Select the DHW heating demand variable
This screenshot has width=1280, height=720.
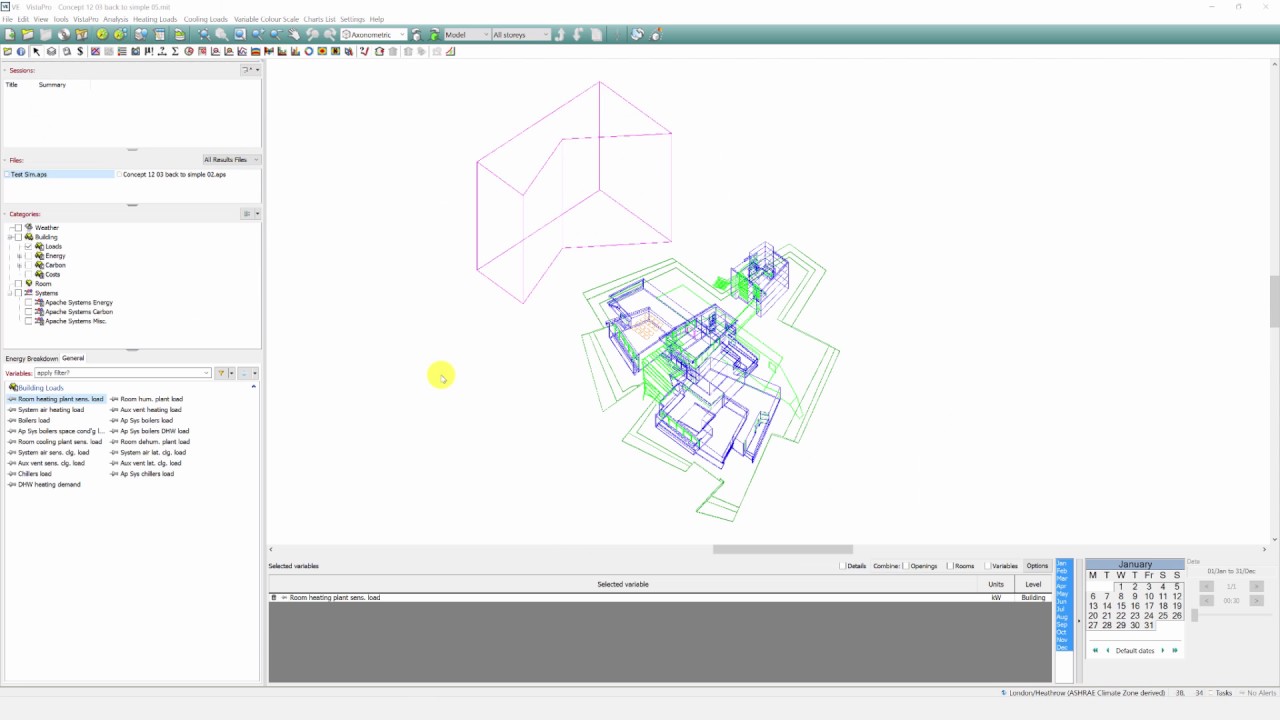pyautogui.click(x=49, y=484)
